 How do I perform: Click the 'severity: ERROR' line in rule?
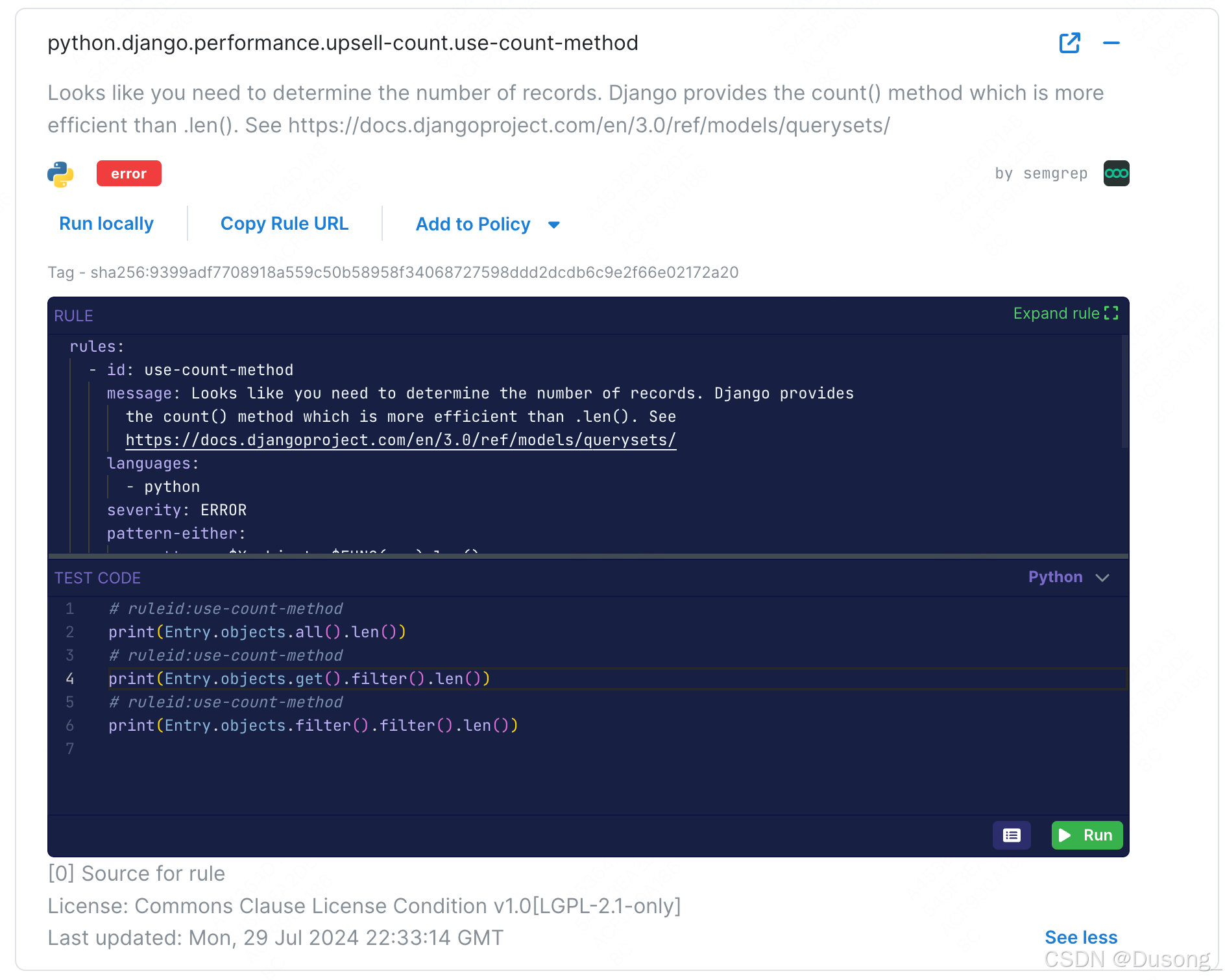(176, 510)
